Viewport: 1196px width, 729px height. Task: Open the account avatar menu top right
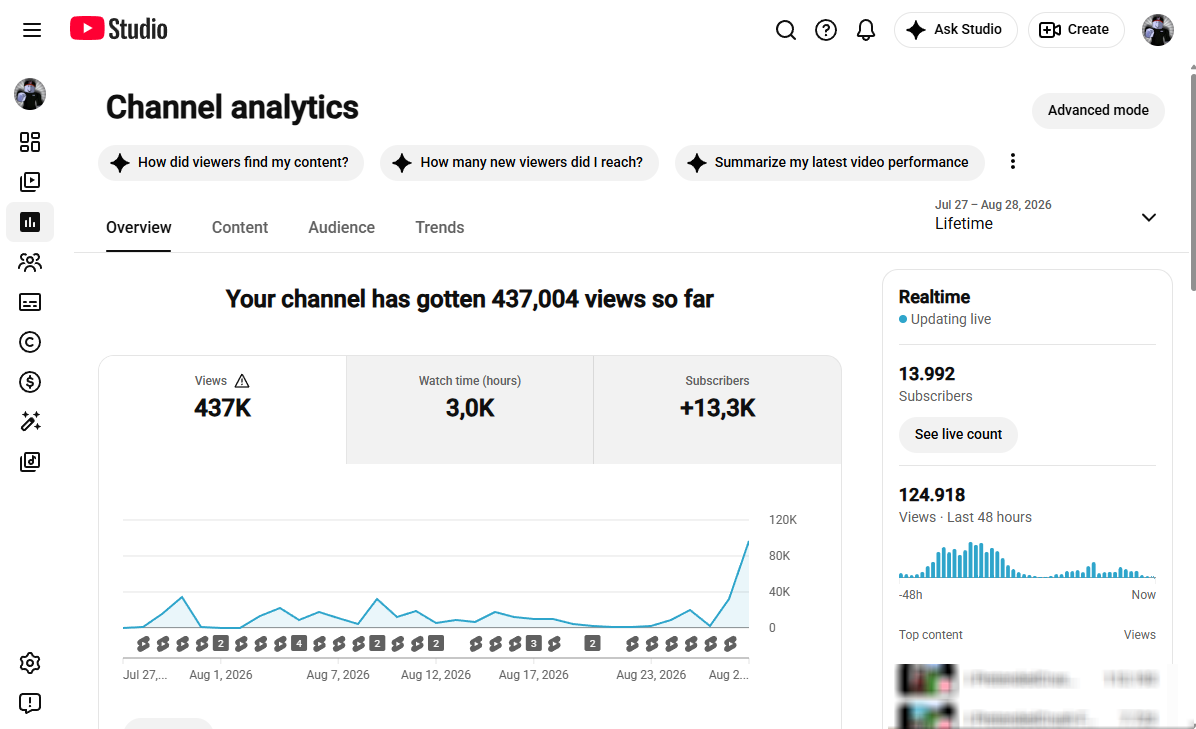coord(1157,30)
